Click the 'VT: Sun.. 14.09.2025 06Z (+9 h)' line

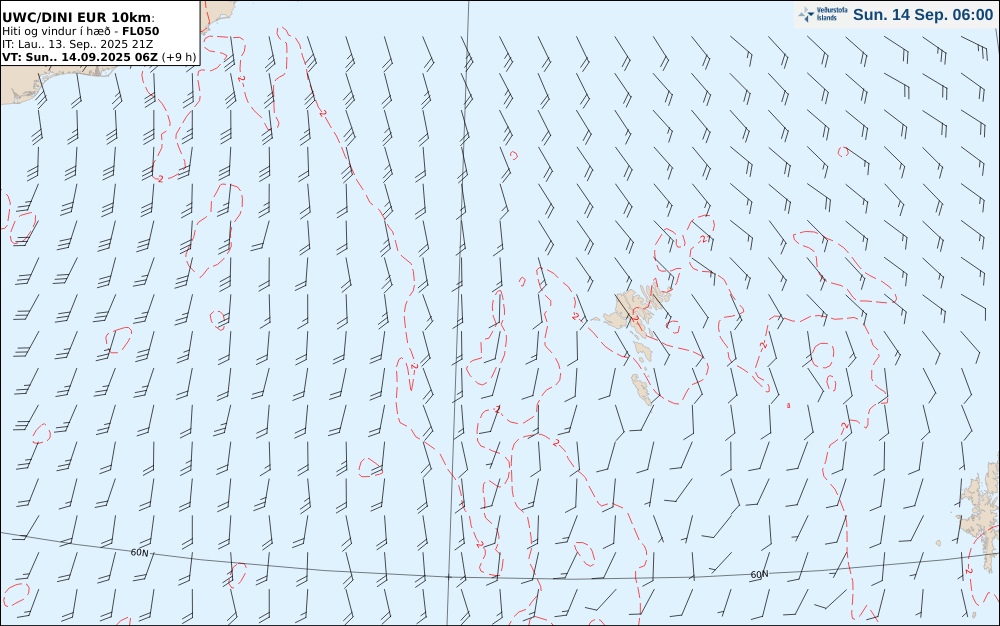tap(99, 57)
